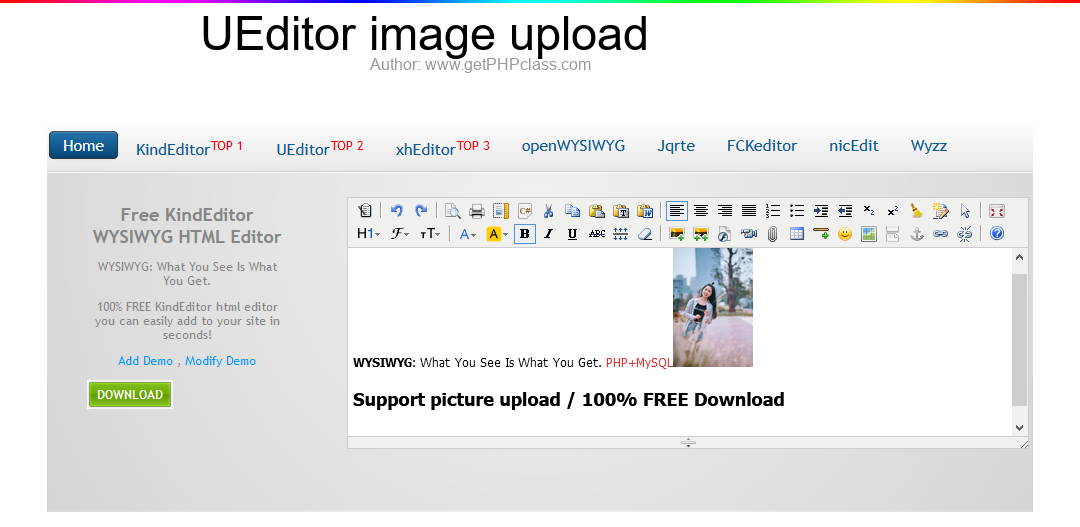The width and height of the screenshot is (1080, 527).
Task: Insert a table
Action: click(797, 234)
